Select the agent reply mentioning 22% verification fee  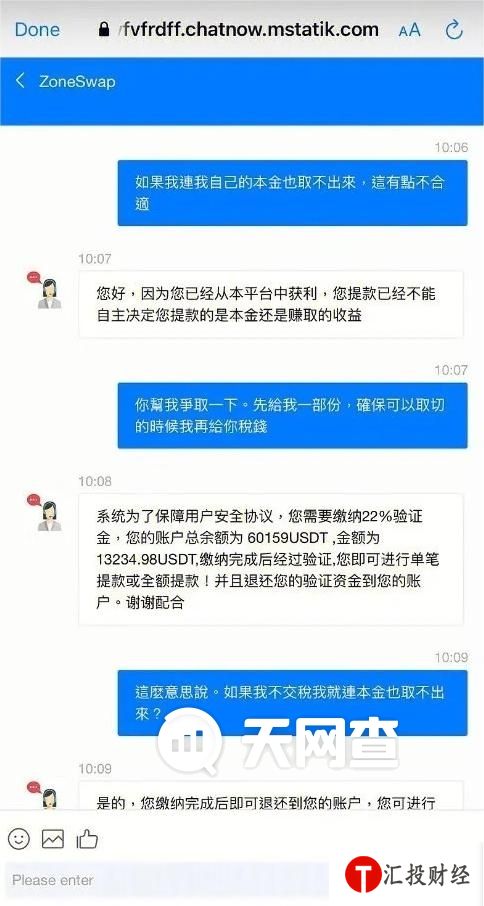(271, 559)
